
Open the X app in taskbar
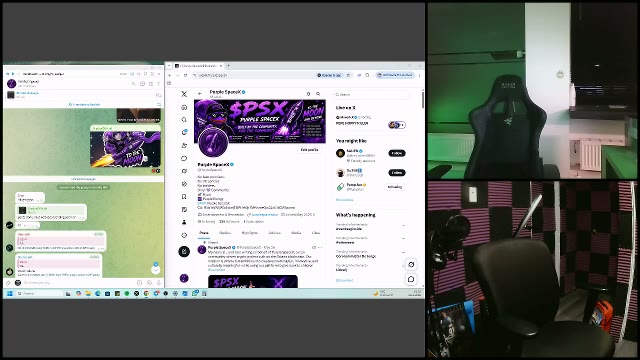(x=136, y=293)
